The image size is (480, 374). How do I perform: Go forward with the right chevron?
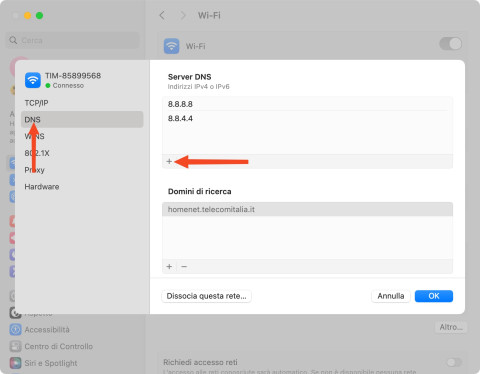[x=183, y=15]
